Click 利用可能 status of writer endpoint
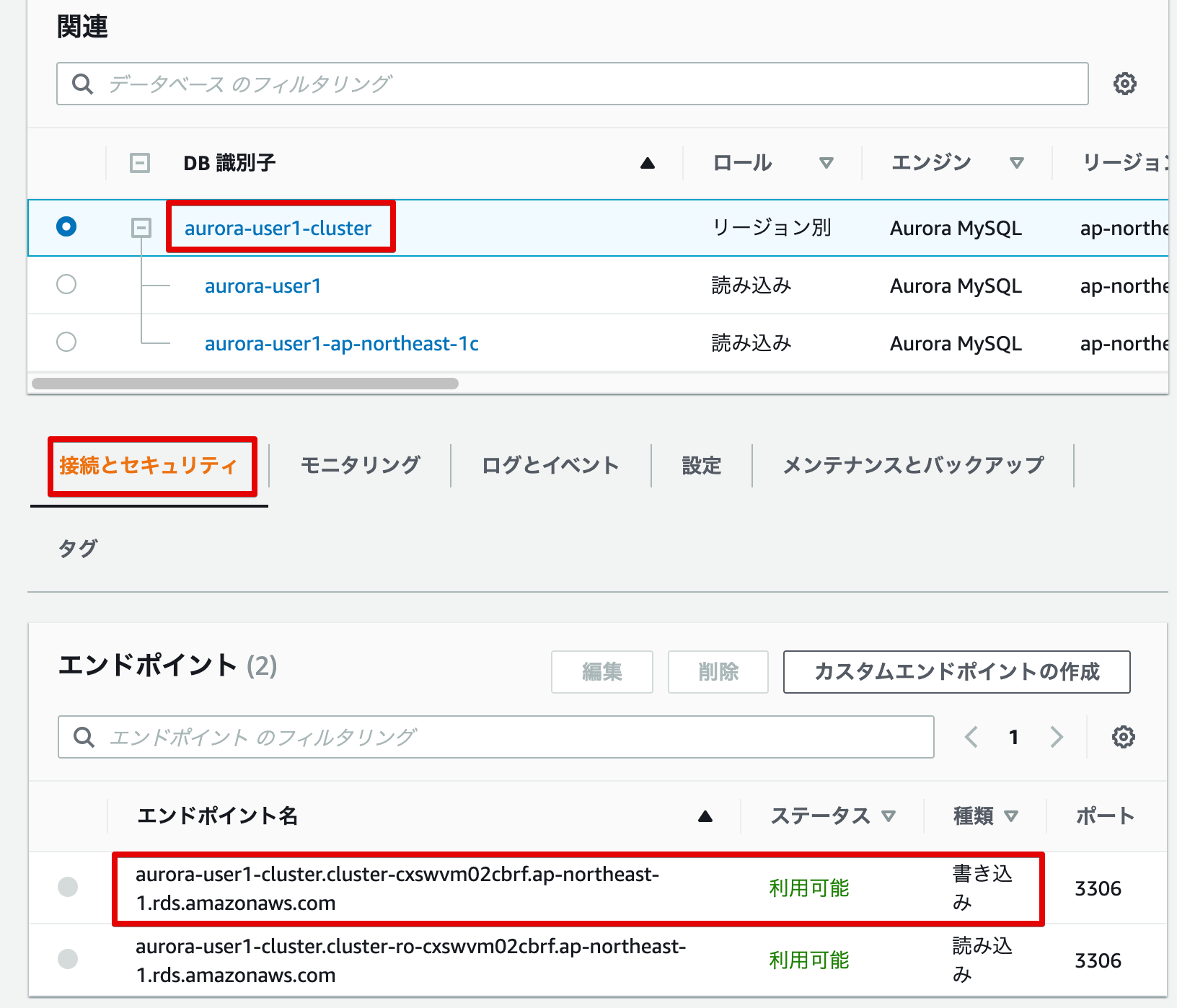Screen dimensions: 1177x1008 tap(809, 888)
